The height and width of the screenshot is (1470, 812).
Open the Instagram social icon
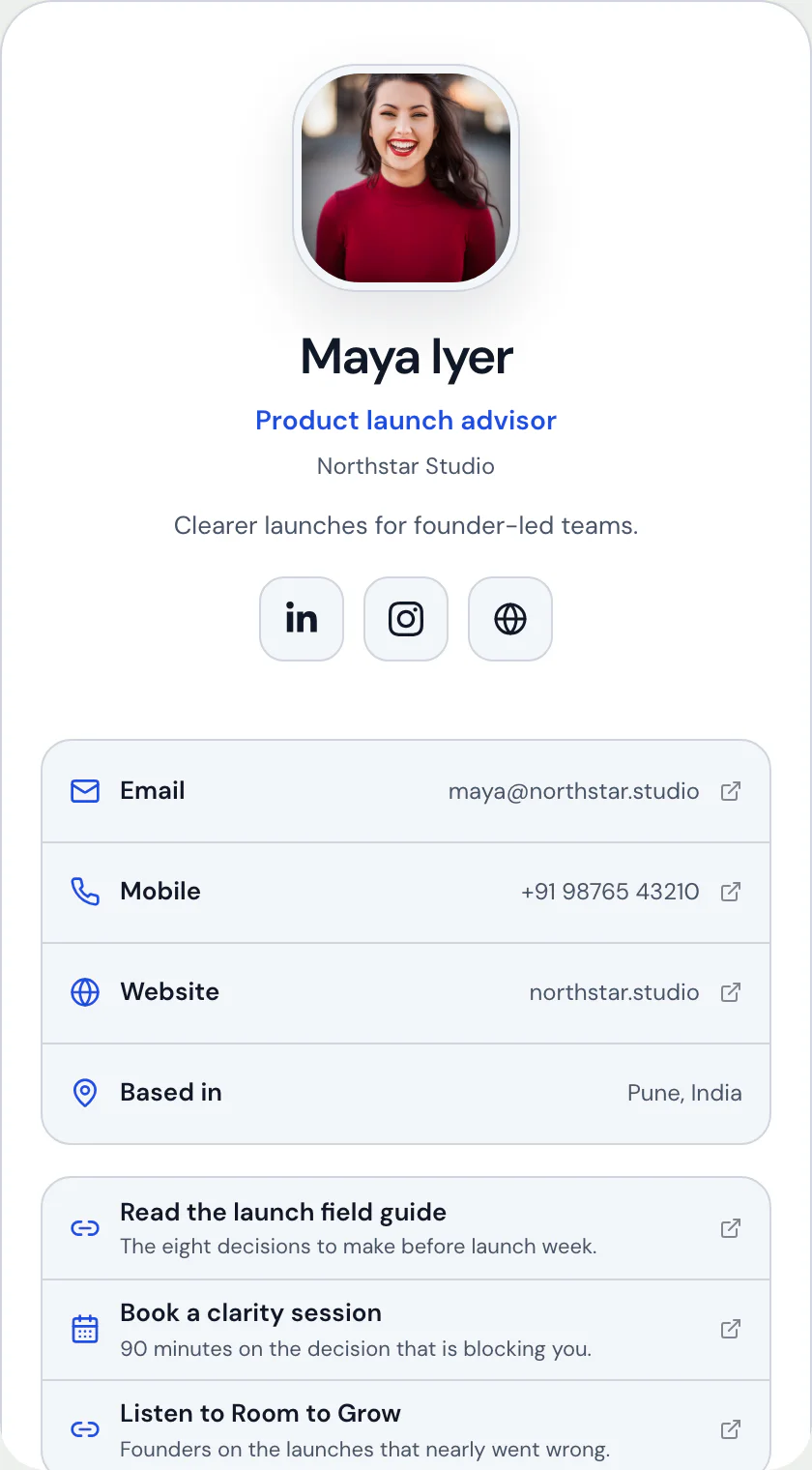pyautogui.click(x=406, y=619)
